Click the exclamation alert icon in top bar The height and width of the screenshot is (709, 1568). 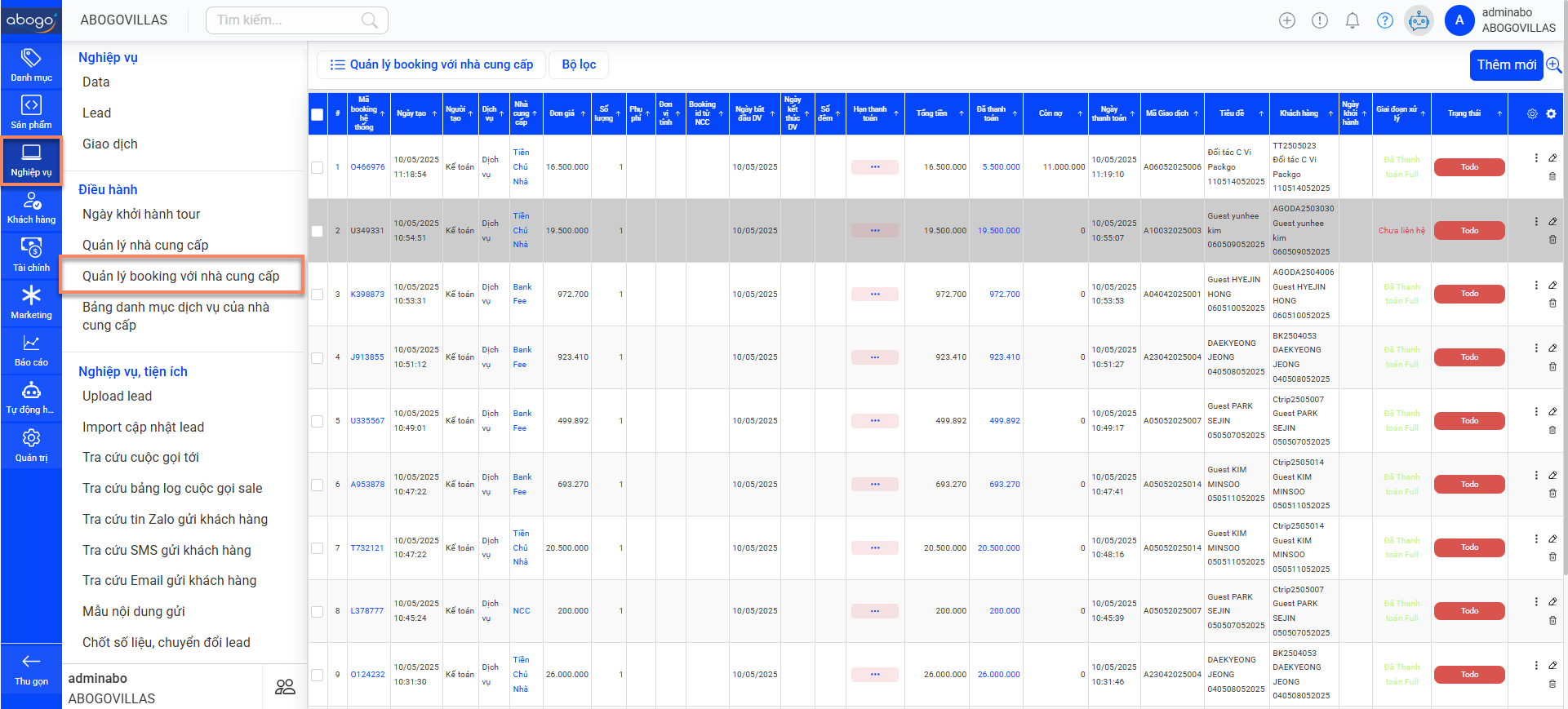(x=1320, y=20)
